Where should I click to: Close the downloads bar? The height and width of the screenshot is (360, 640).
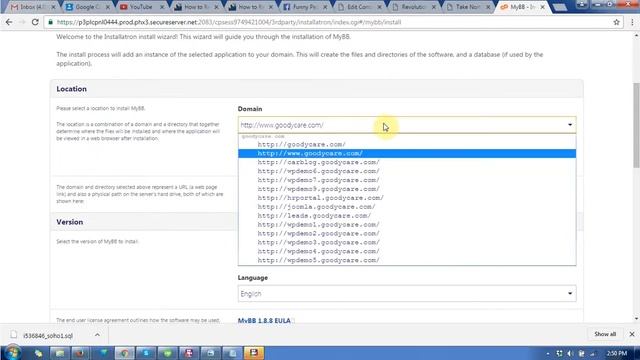(x=632, y=334)
